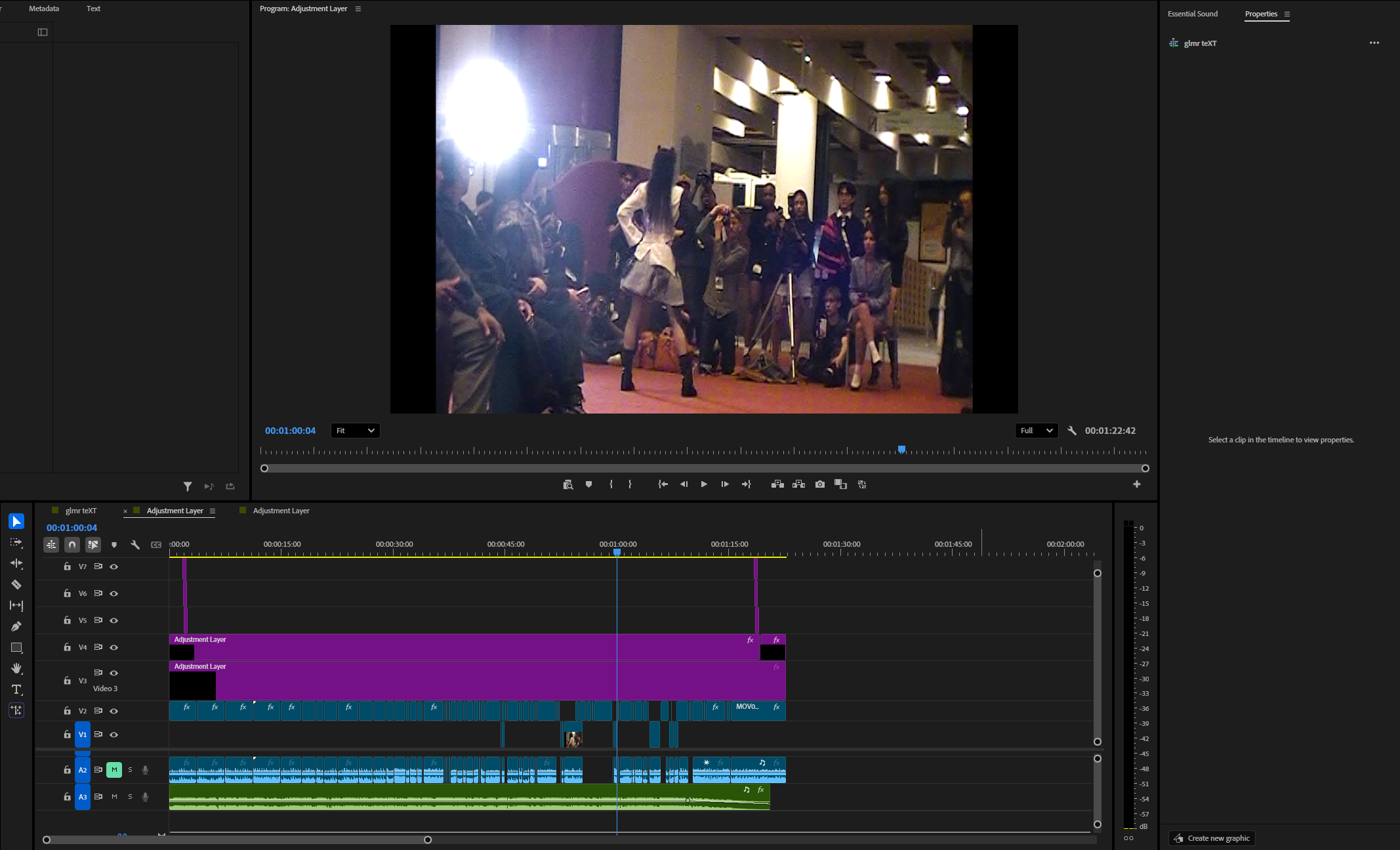
Task: Select the Pen tool
Action: point(16,626)
